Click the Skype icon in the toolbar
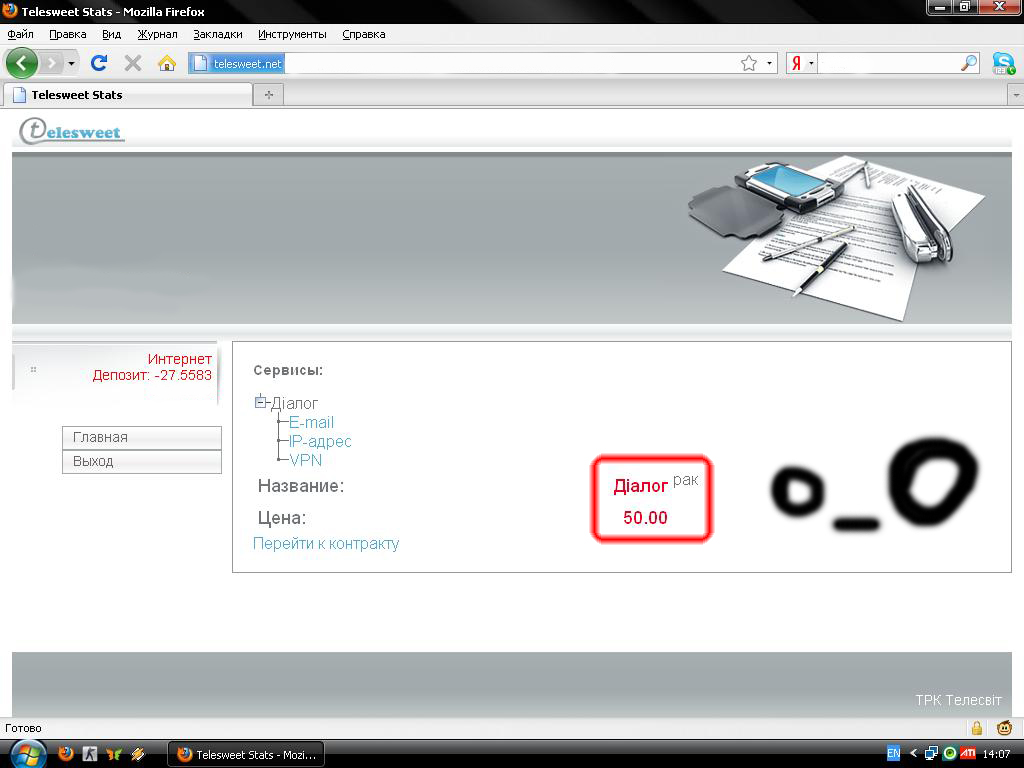Viewport: 1024px width, 768px height. tap(1002, 63)
